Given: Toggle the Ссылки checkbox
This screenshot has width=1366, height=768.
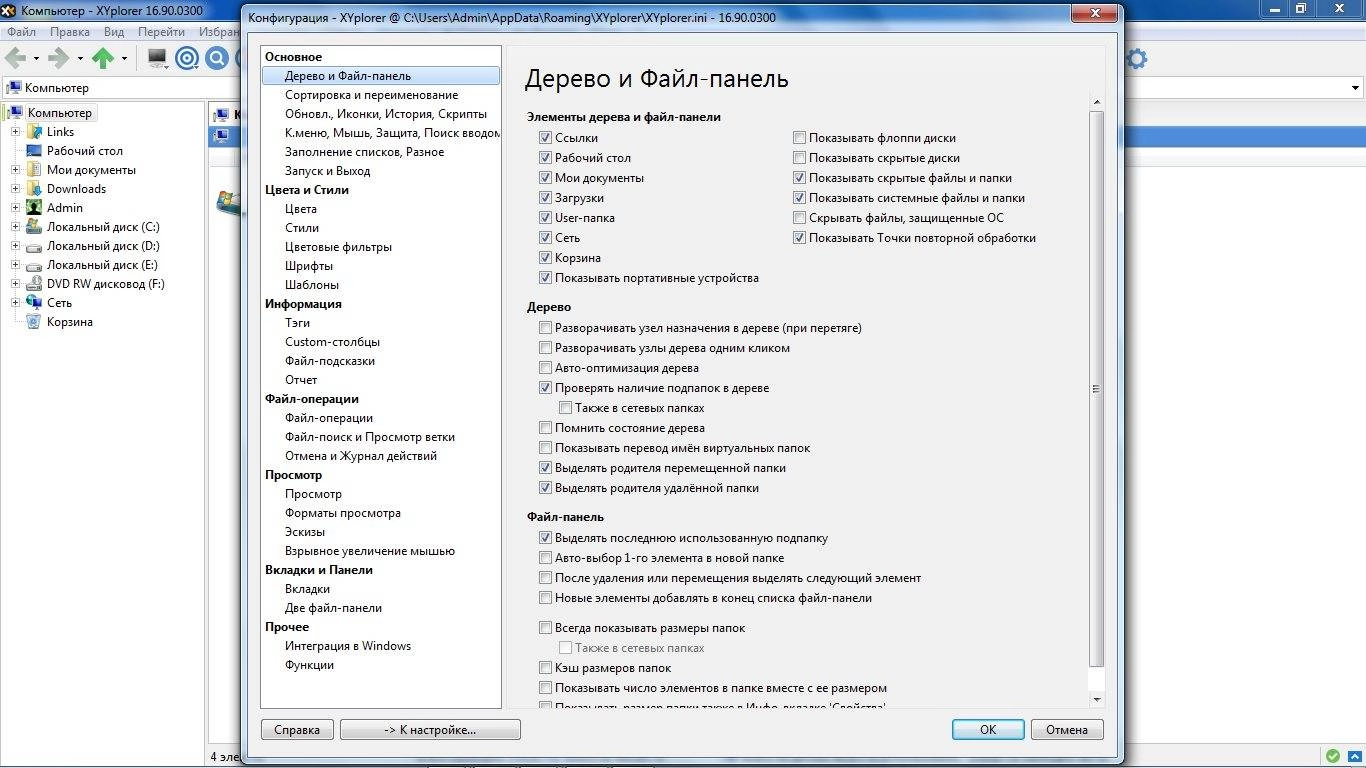Looking at the screenshot, I should [545, 138].
